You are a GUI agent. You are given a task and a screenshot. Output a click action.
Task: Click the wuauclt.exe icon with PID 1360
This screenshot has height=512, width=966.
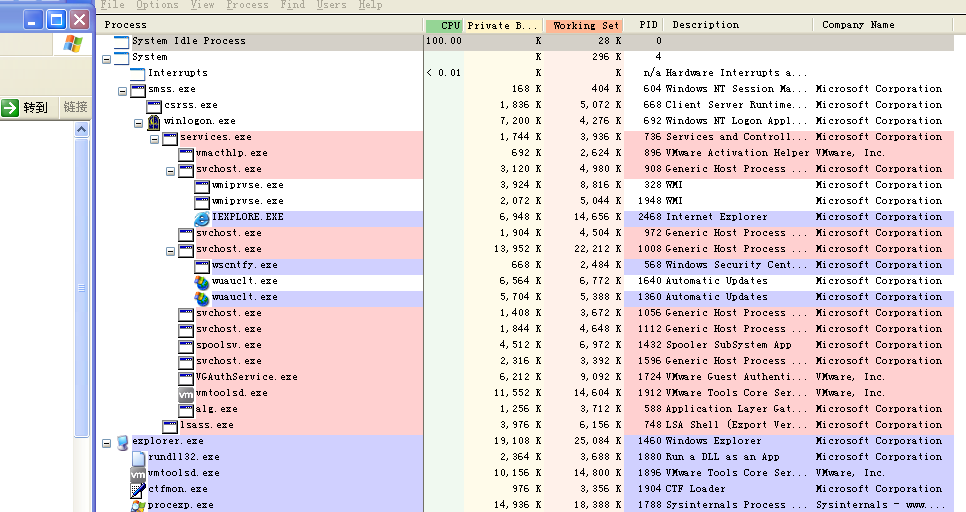click(201, 298)
